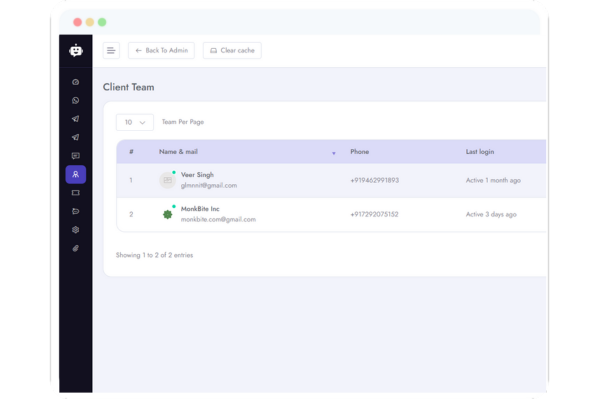
Task: Select the glmnnit@gmail.com email
Action: 209,185
